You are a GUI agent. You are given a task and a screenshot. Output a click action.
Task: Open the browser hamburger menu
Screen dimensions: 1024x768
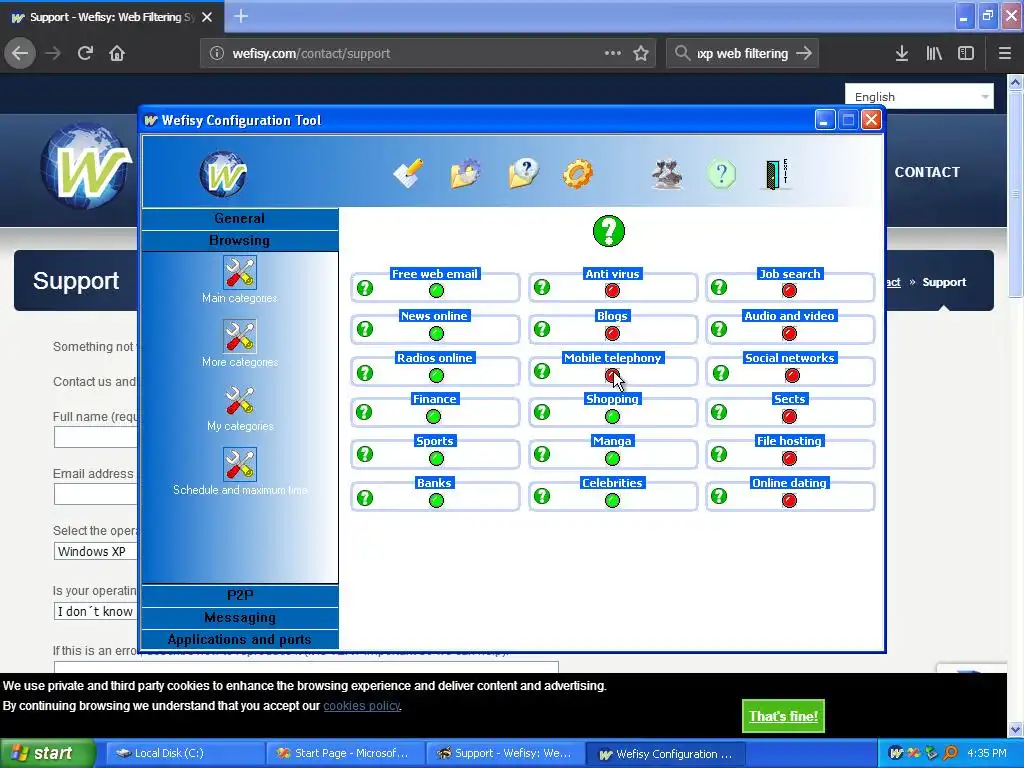[x=1004, y=54]
